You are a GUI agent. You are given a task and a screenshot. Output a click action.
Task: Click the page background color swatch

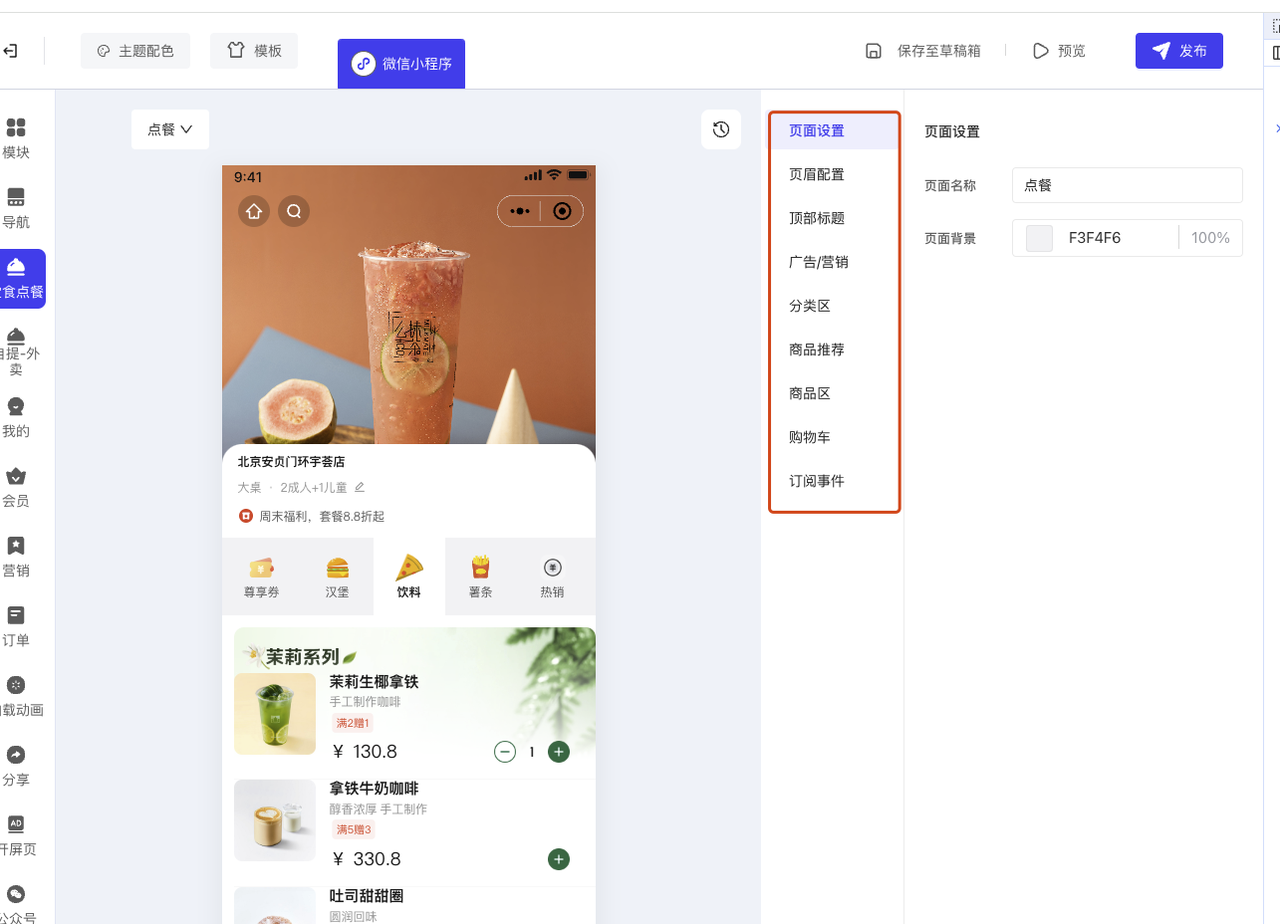[1040, 238]
